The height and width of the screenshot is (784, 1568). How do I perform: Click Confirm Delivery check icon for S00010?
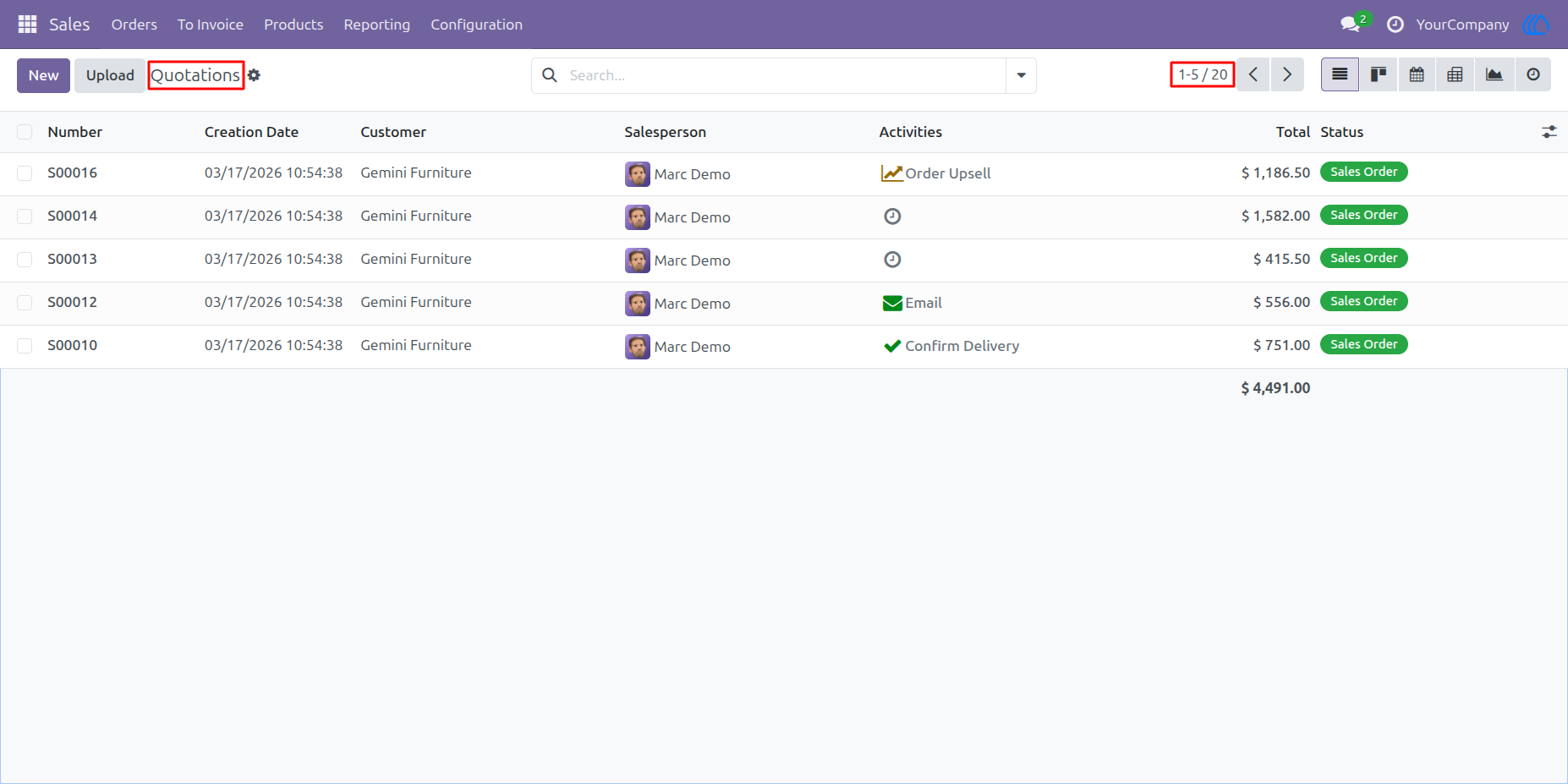tap(892, 346)
